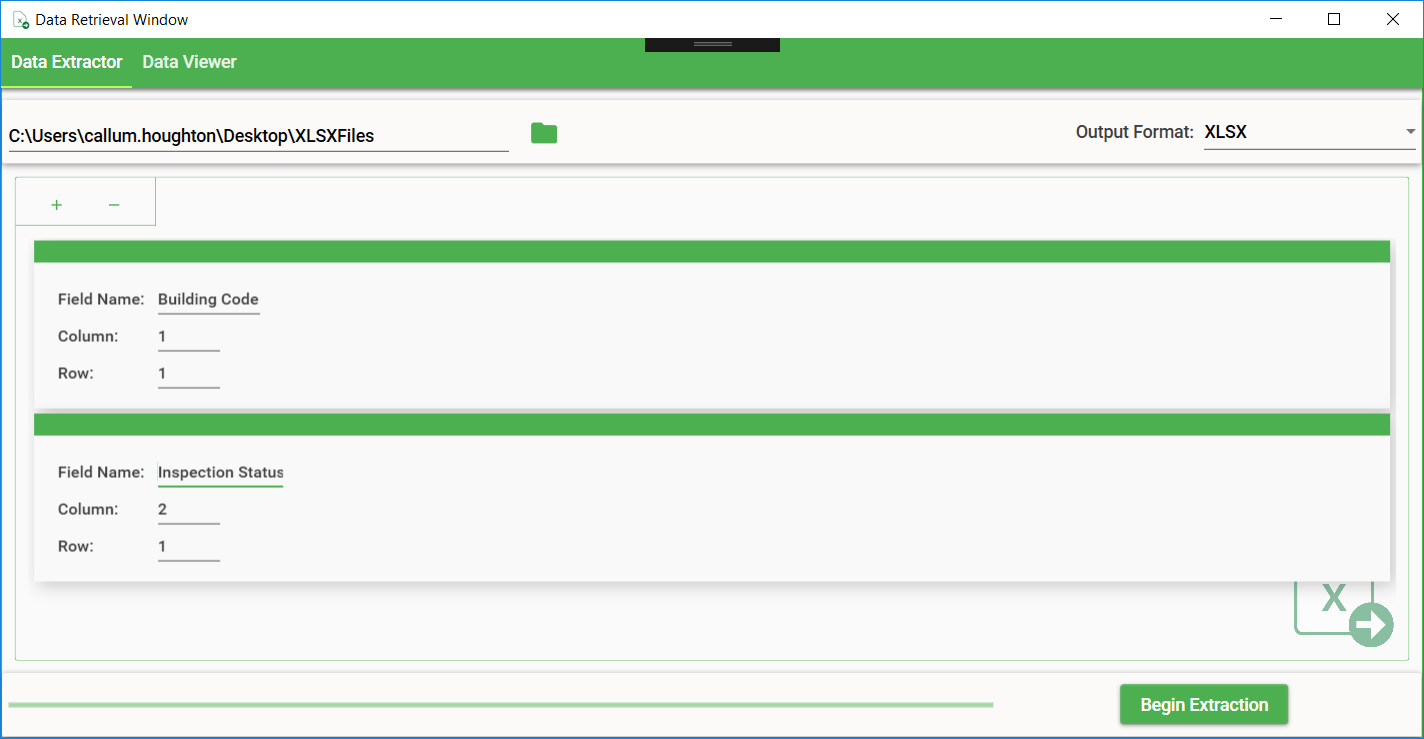Image resolution: width=1424 pixels, height=739 pixels.
Task: Click the Building Code field name input
Action: pyautogui.click(x=209, y=300)
